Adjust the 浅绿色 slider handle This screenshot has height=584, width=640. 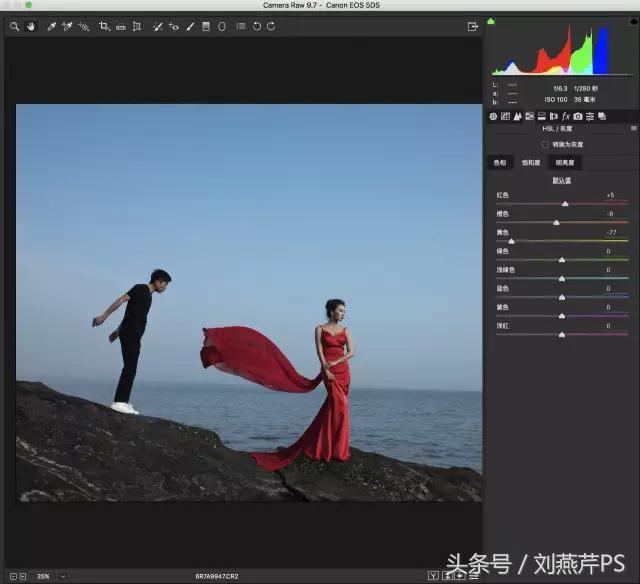562,279
